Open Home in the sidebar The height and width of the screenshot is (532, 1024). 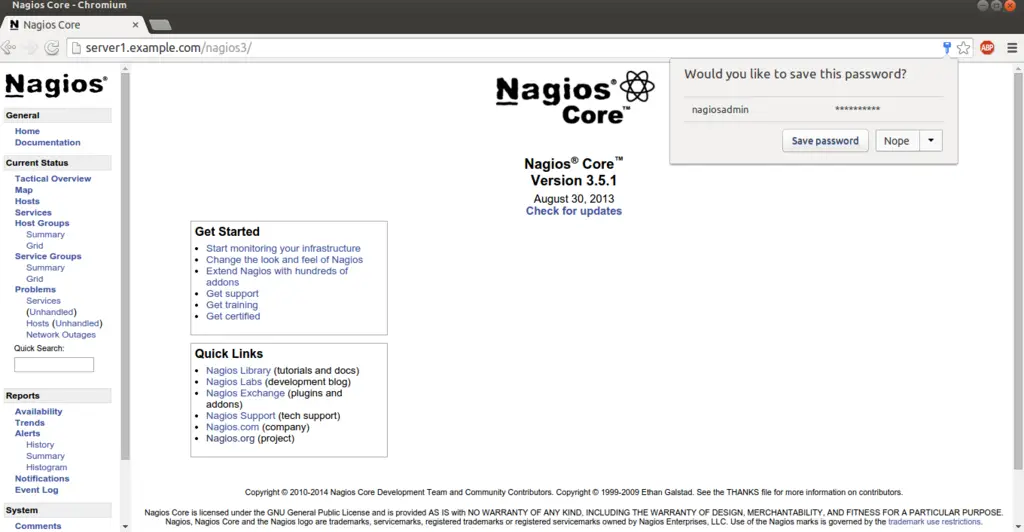point(27,131)
